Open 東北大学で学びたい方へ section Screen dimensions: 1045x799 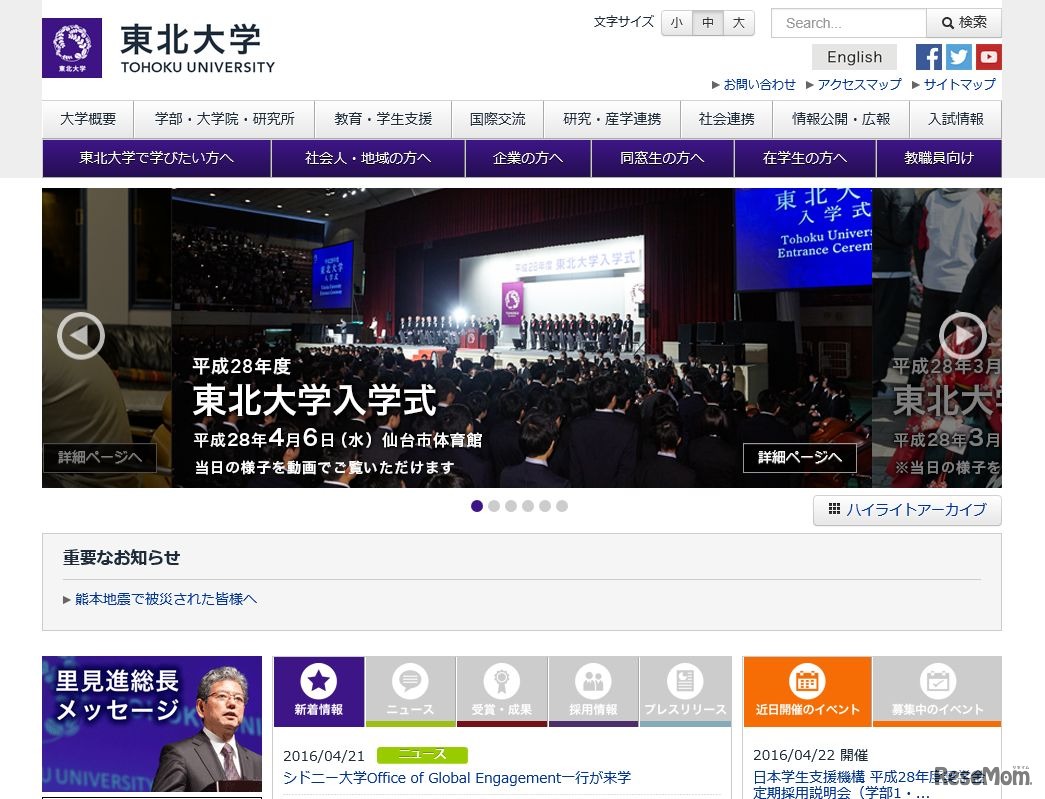coord(157,158)
